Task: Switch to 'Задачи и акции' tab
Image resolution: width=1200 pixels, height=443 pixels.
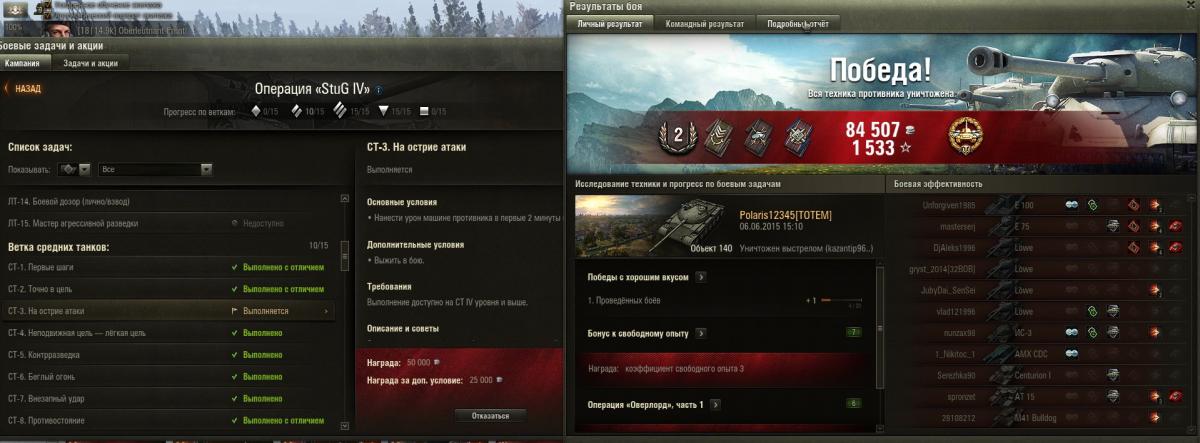Action: pyautogui.click(x=90, y=63)
